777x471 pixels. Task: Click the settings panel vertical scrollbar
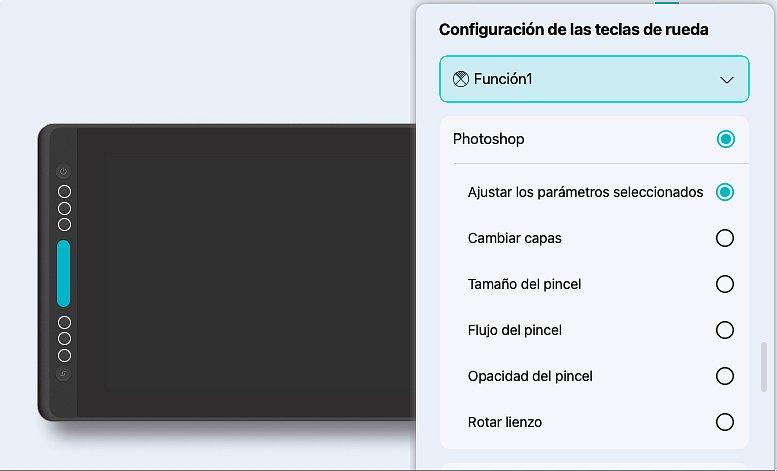(x=762, y=369)
